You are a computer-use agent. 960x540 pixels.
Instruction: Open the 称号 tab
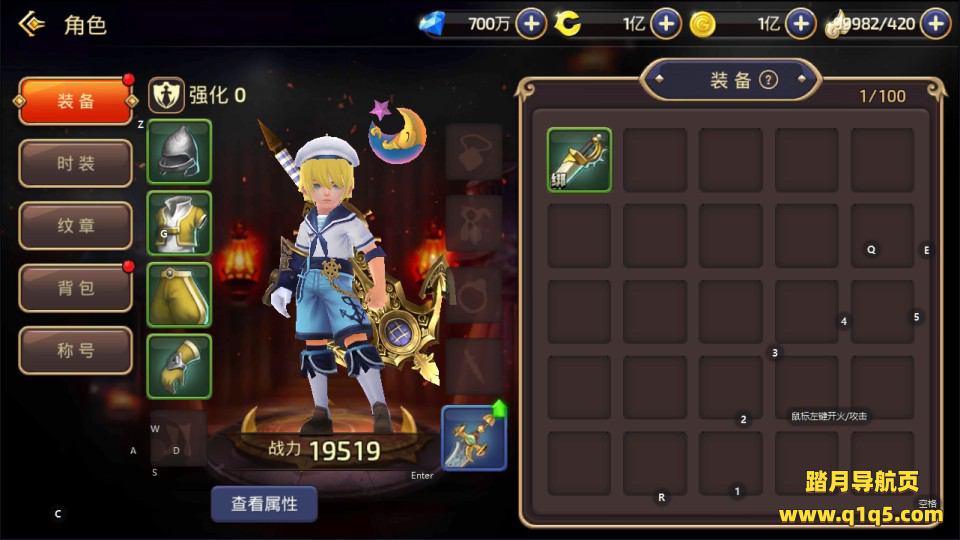tap(75, 350)
